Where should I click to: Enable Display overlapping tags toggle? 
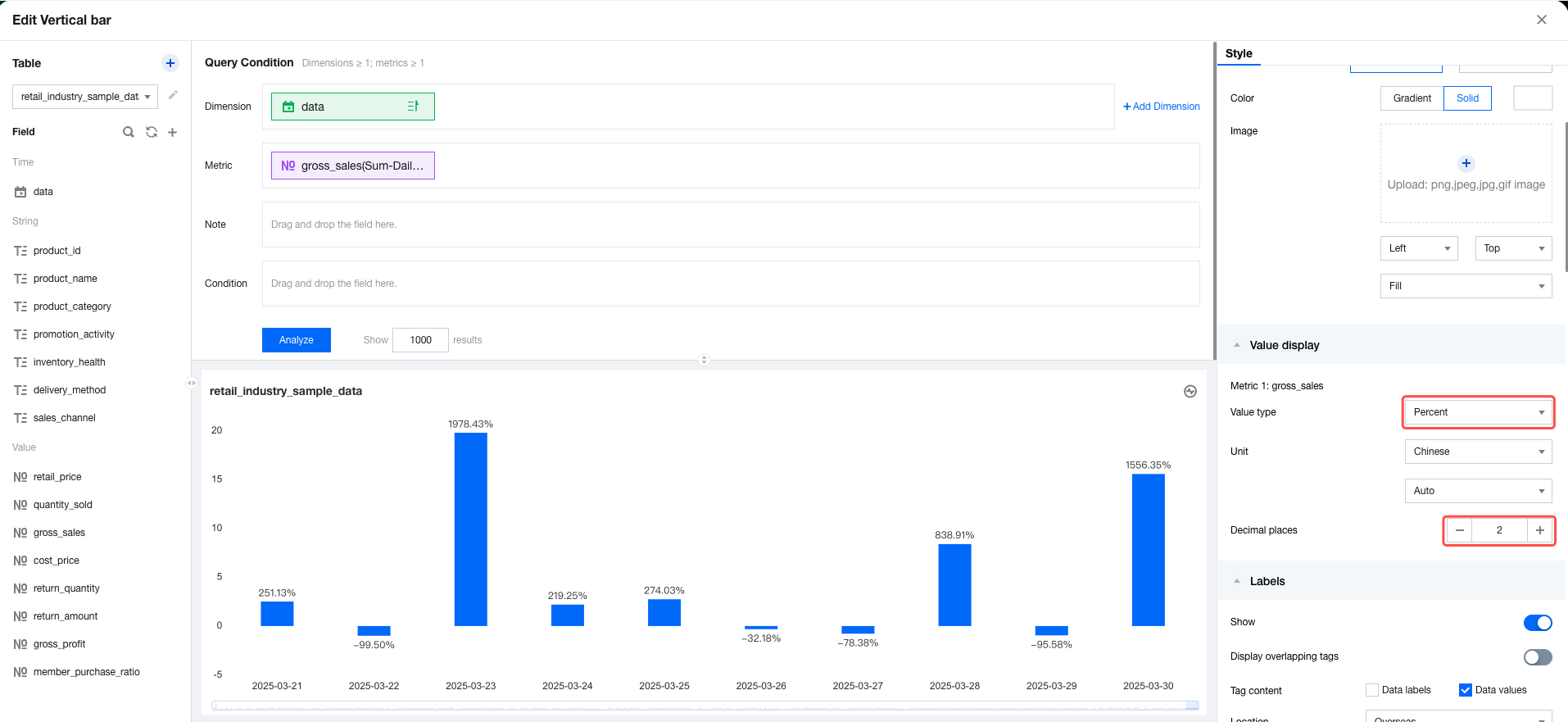coord(1538,657)
